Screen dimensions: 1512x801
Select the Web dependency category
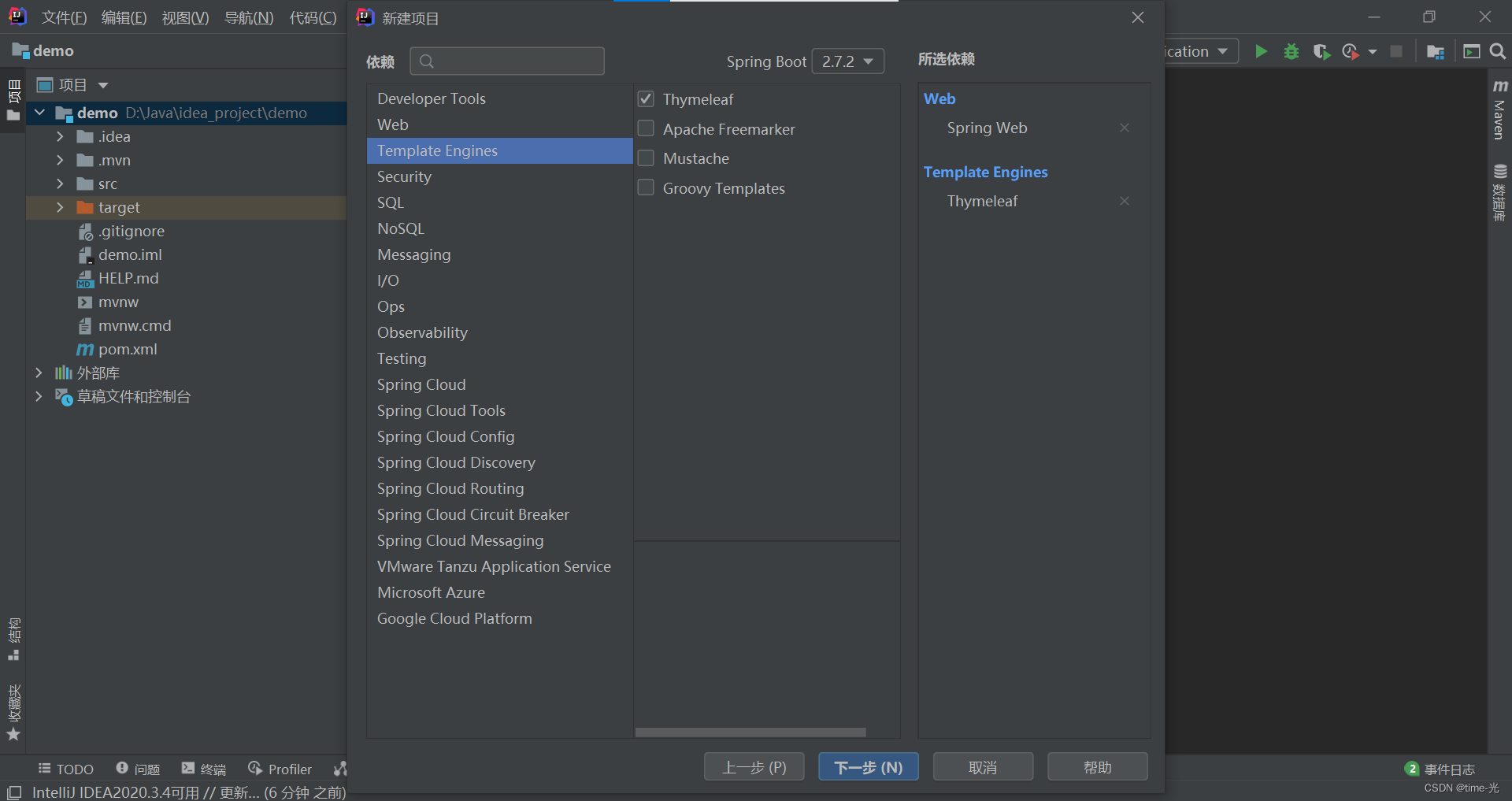click(x=500, y=124)
